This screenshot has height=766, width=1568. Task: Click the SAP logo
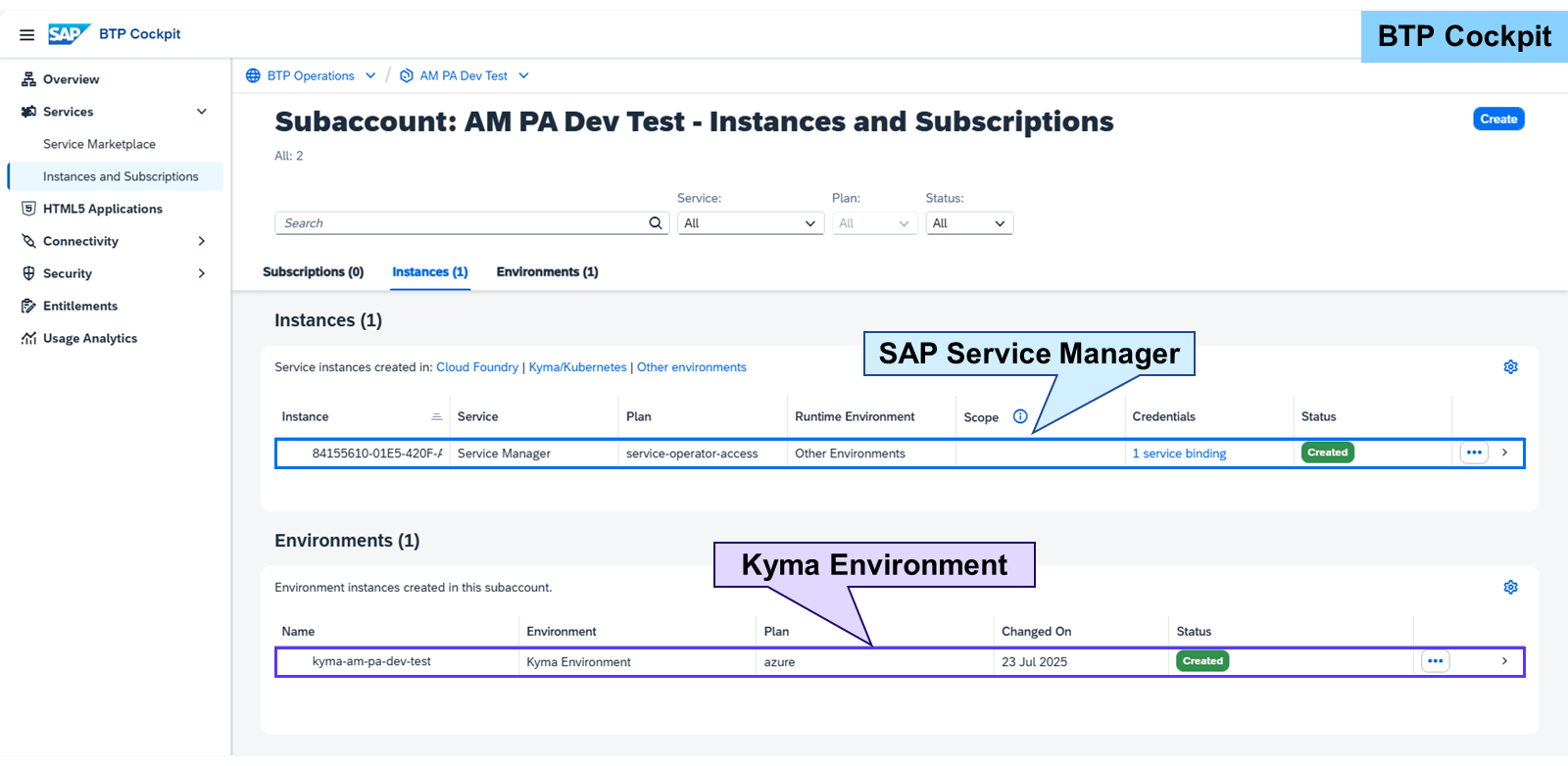tap(69, 34)
